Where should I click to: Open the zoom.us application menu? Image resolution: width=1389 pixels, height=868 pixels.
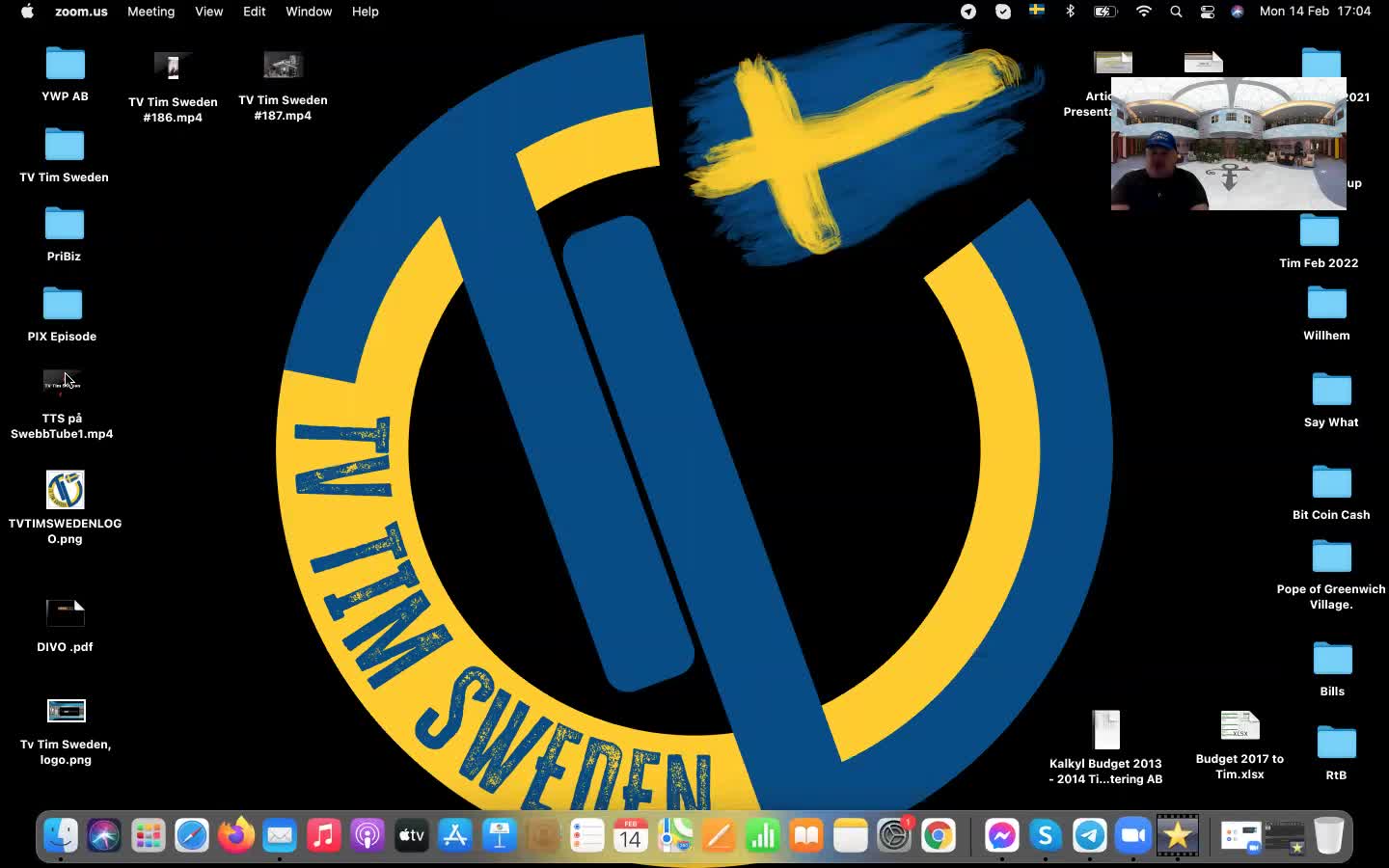[x=81, y=12]
